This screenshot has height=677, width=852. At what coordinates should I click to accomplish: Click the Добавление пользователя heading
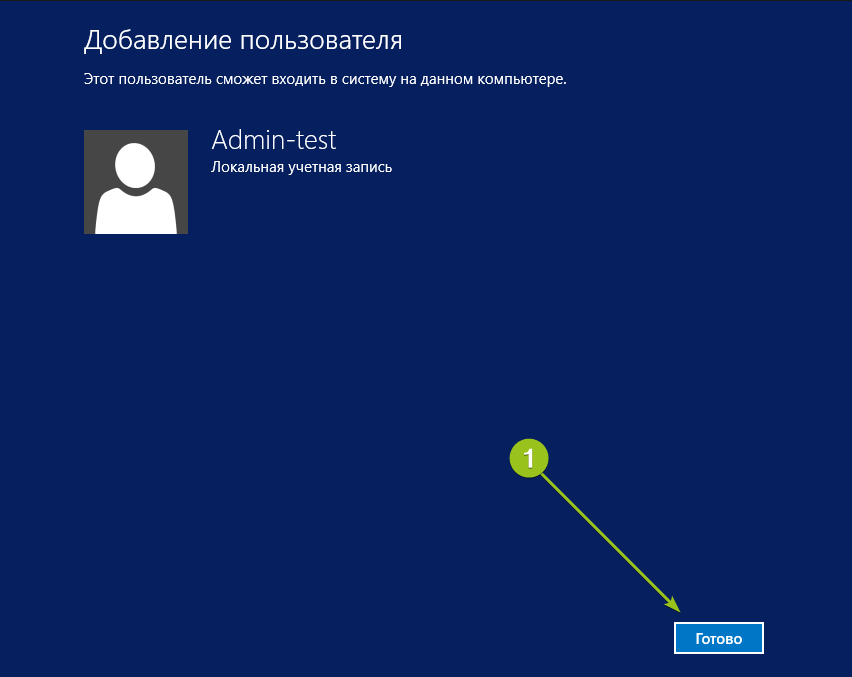coord(243,41)
